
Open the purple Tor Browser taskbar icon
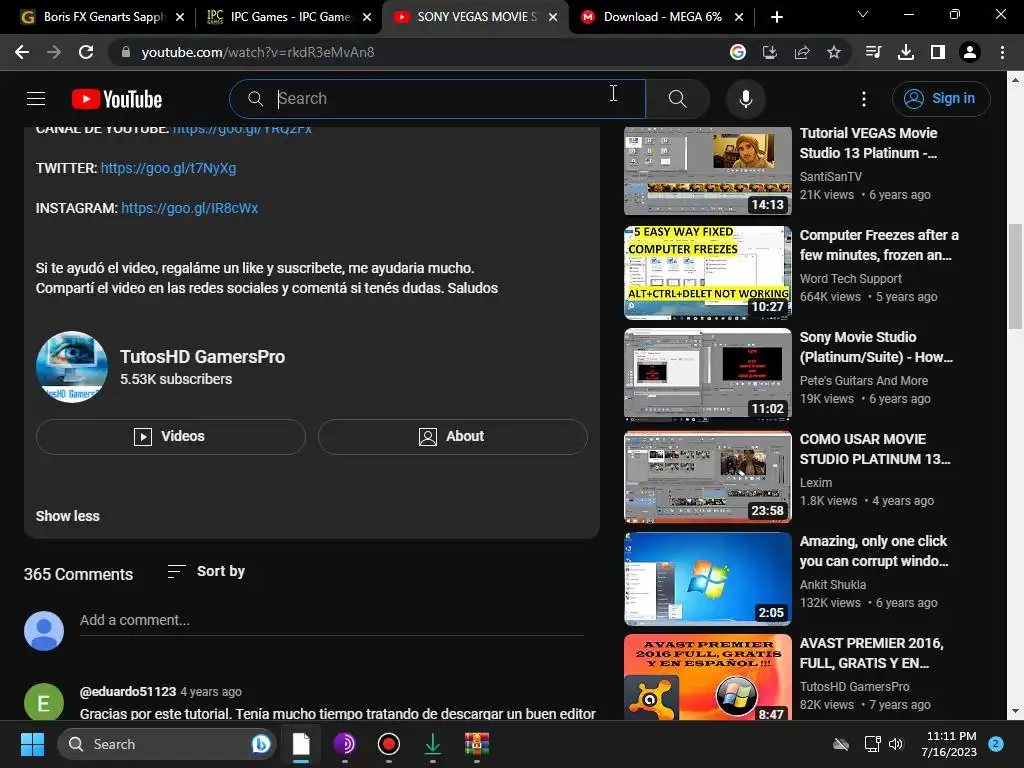pyautogui.click(x=345, y=744)
